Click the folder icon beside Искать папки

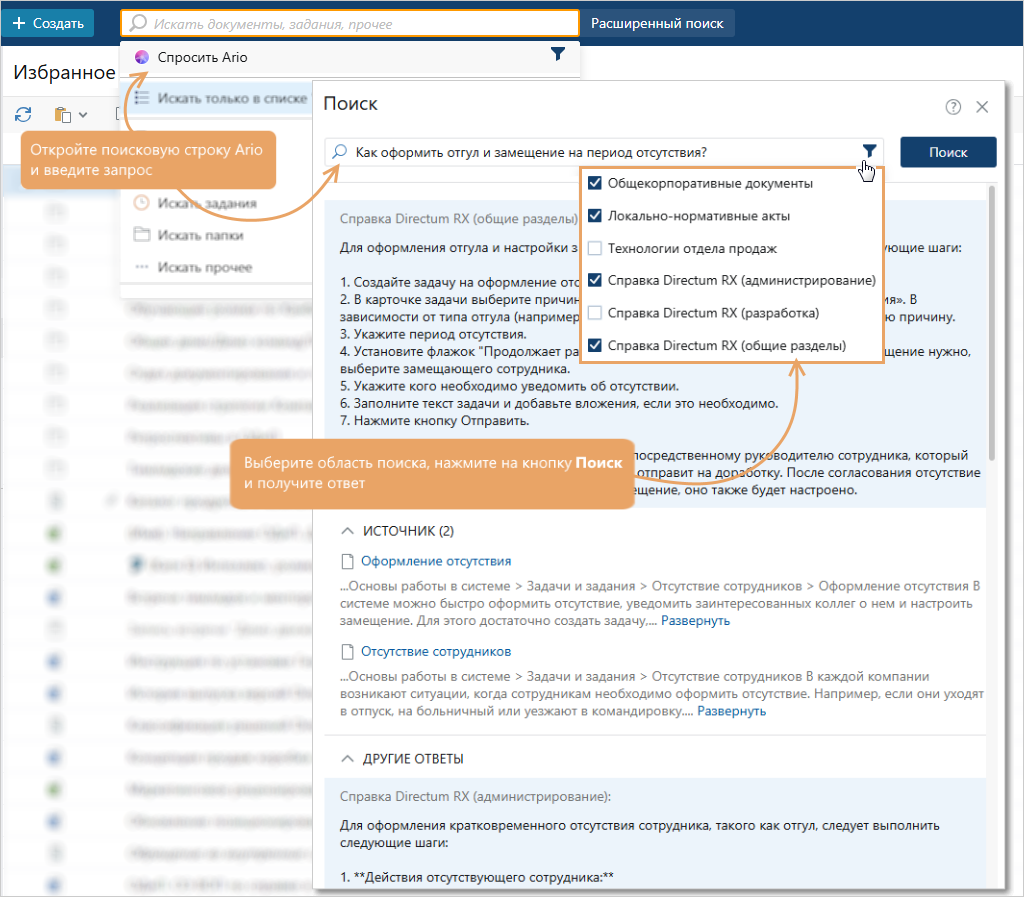[x=142, y=234]
